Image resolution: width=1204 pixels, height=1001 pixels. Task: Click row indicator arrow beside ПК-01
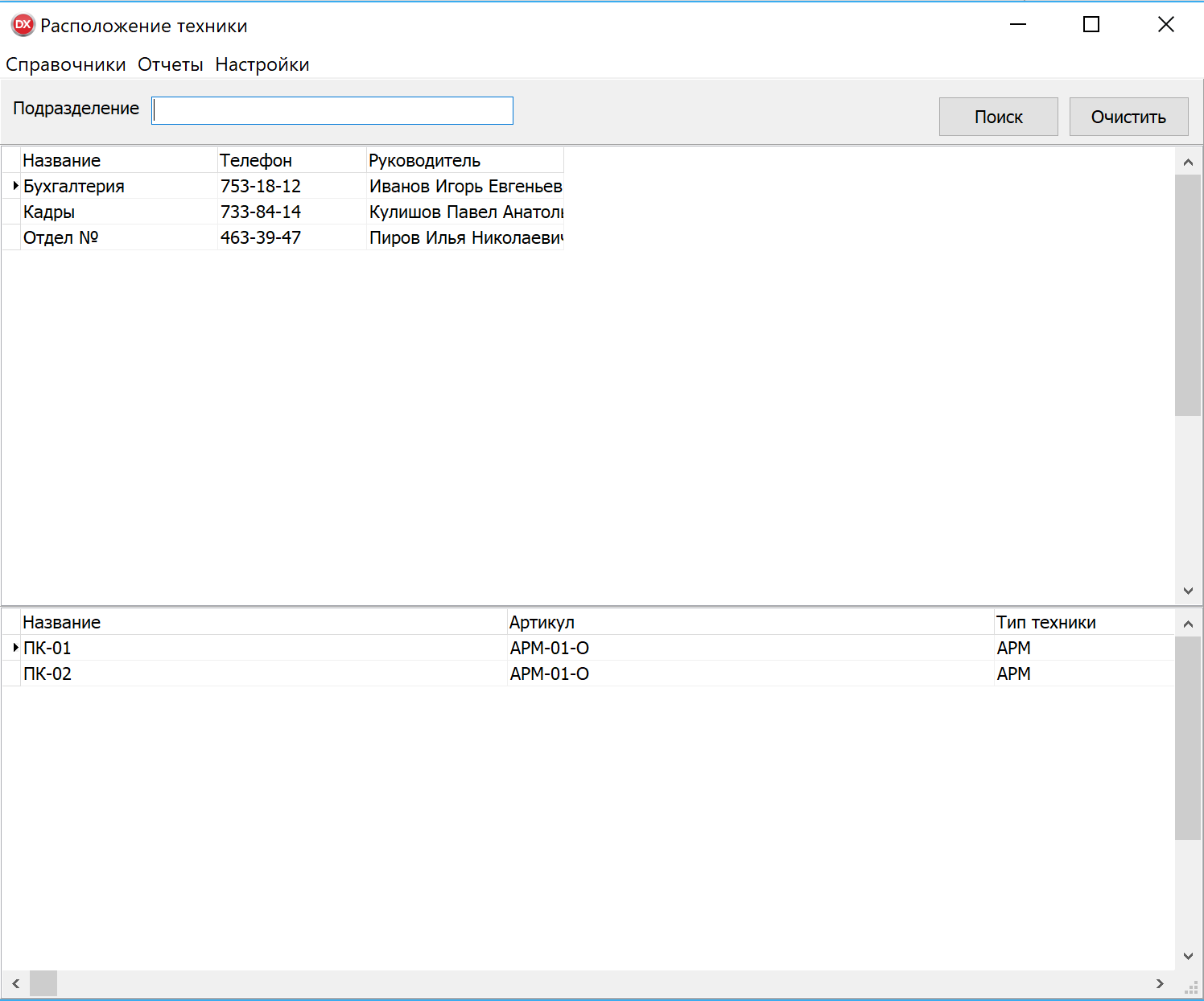click(x=15, y=648)
